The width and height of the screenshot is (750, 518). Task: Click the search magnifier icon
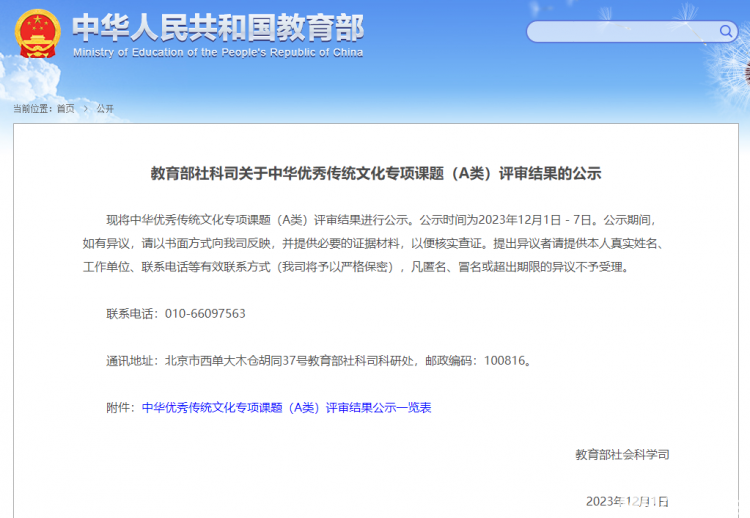[726, 32]
